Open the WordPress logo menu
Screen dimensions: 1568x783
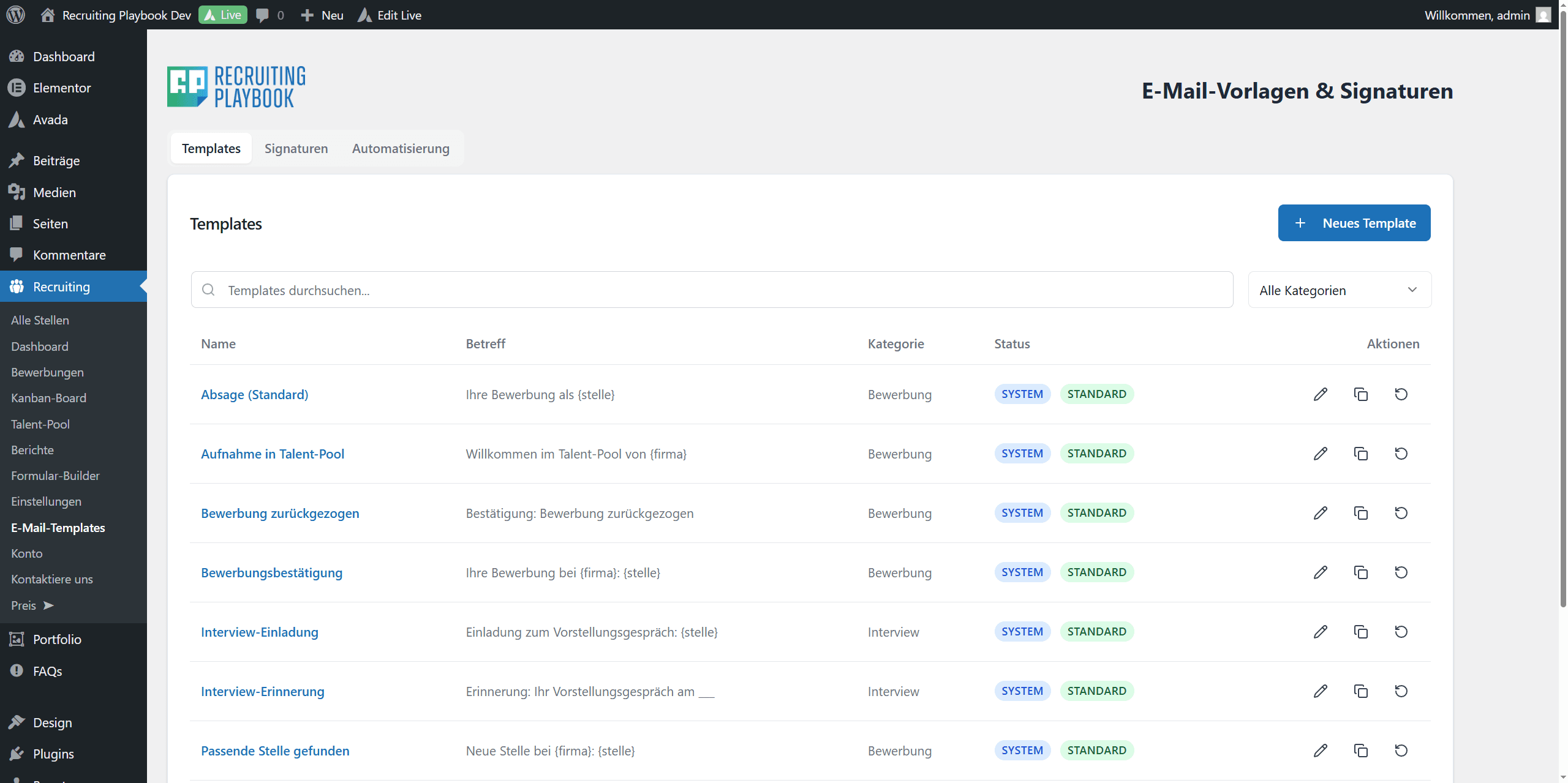tap(15, 15)
